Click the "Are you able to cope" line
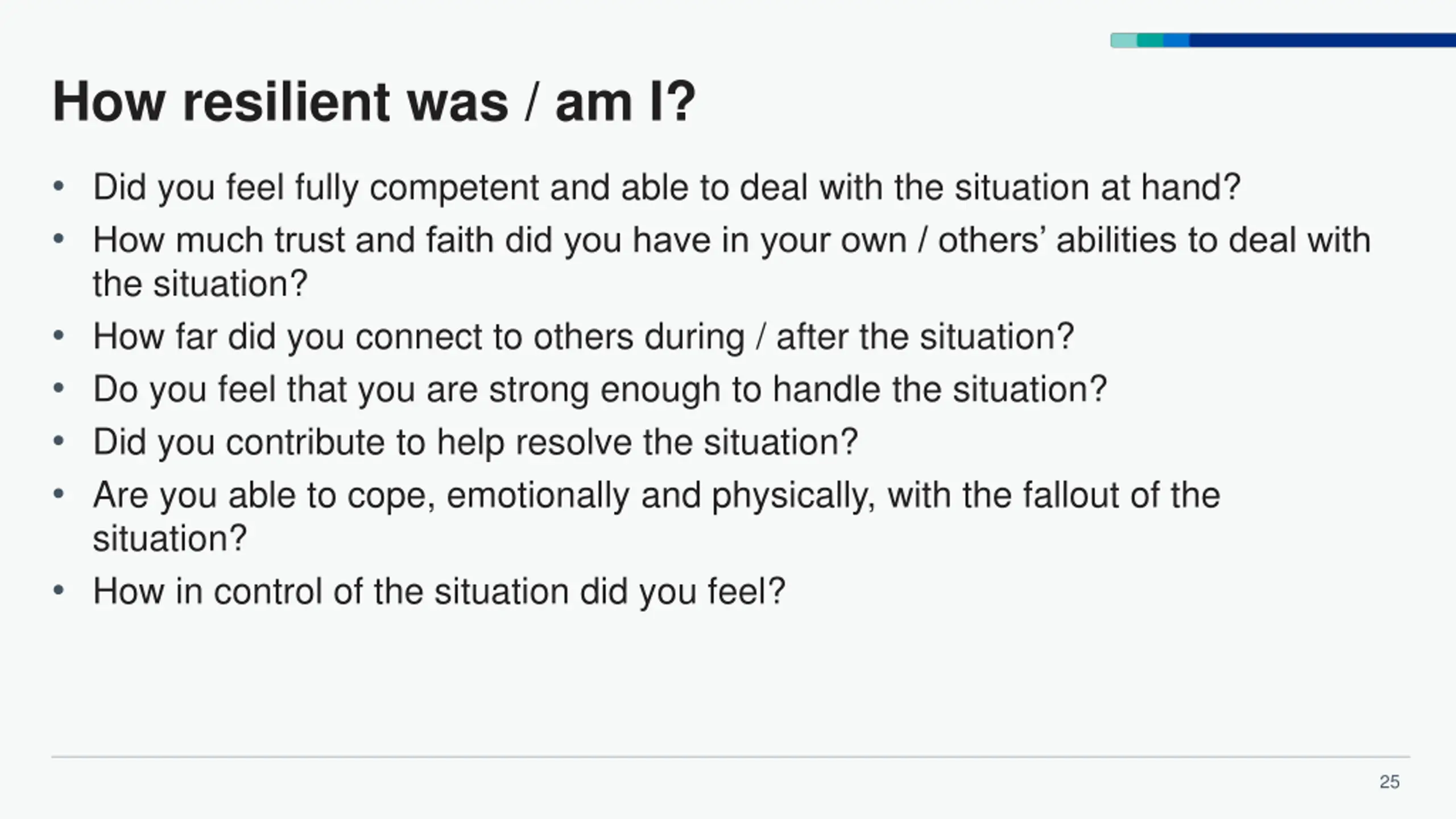 [x=656, y=495]
